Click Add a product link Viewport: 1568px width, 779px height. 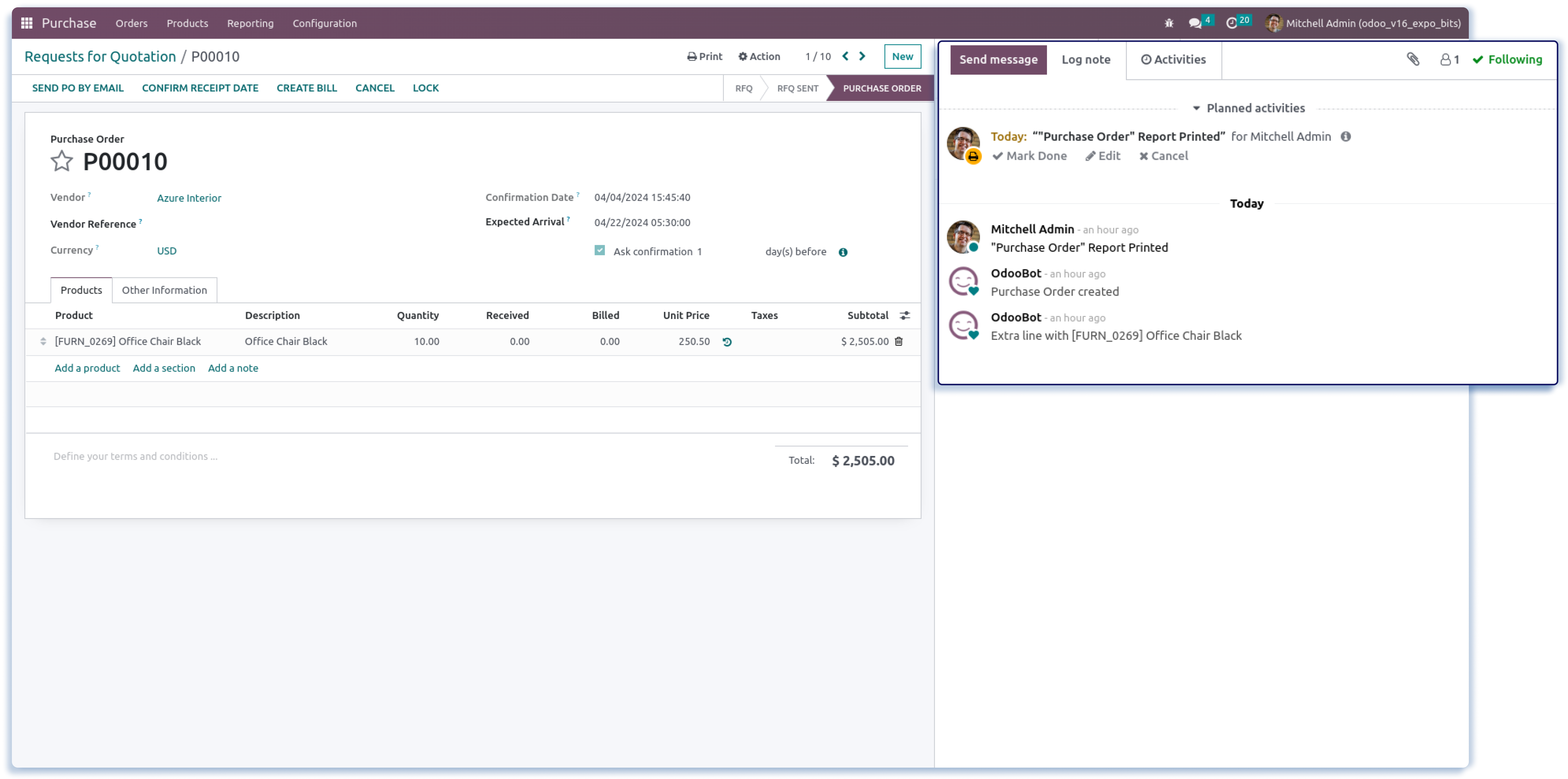point(87,369)
